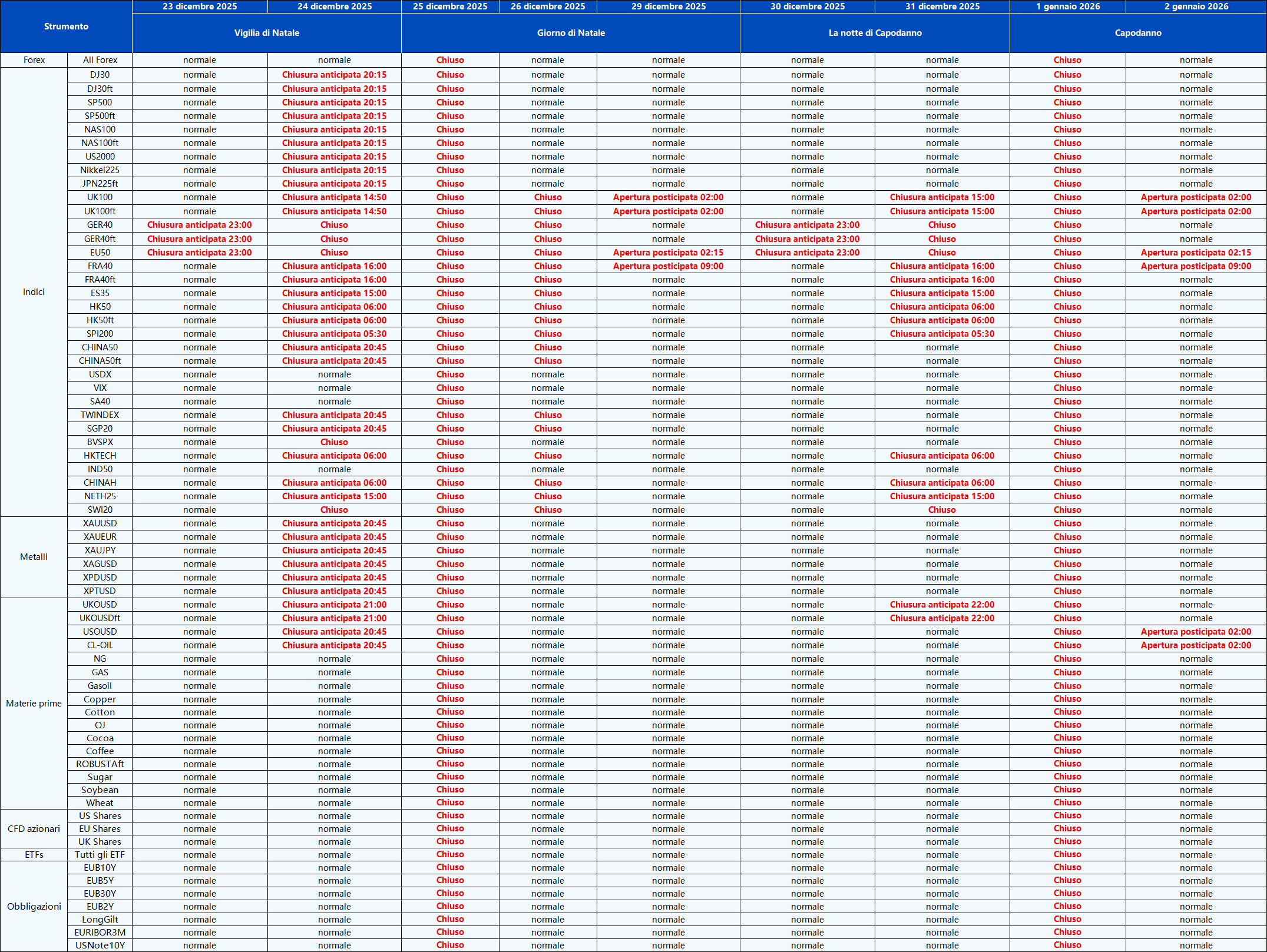Select the Indici category cell
This screenshot has width=1267, height=952.
pos(34,292)
